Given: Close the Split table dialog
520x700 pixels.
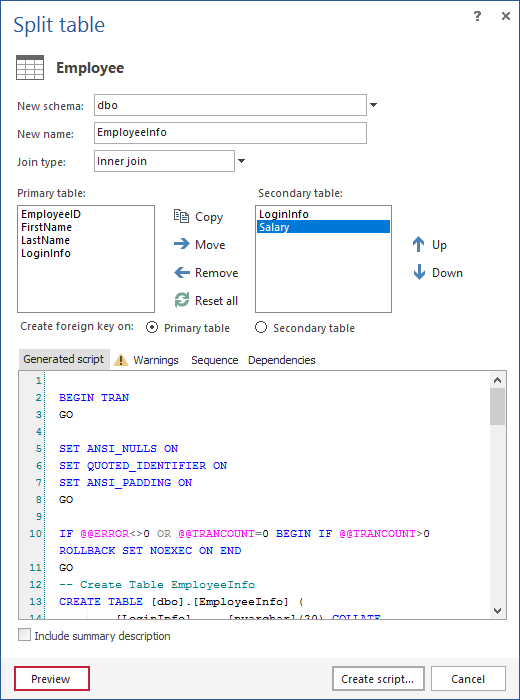Looking at the screenshot, I should (x=505, y=17).
